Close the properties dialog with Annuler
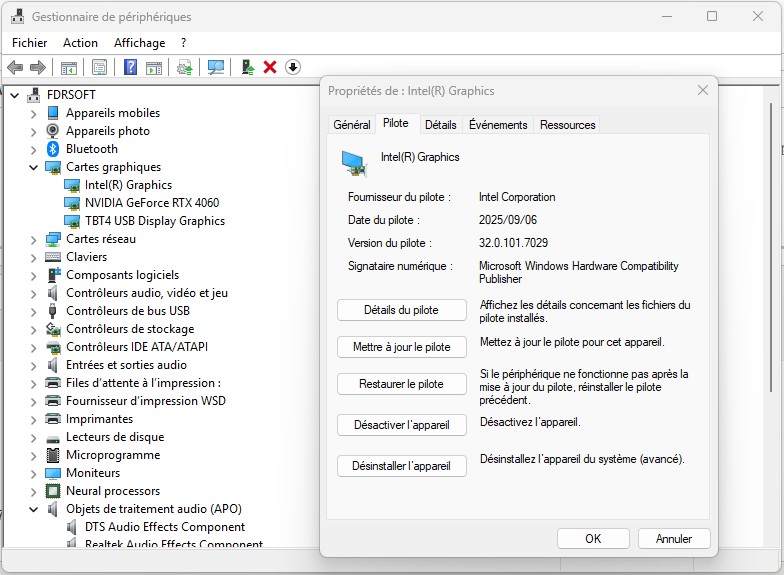 tap(673, 538)
